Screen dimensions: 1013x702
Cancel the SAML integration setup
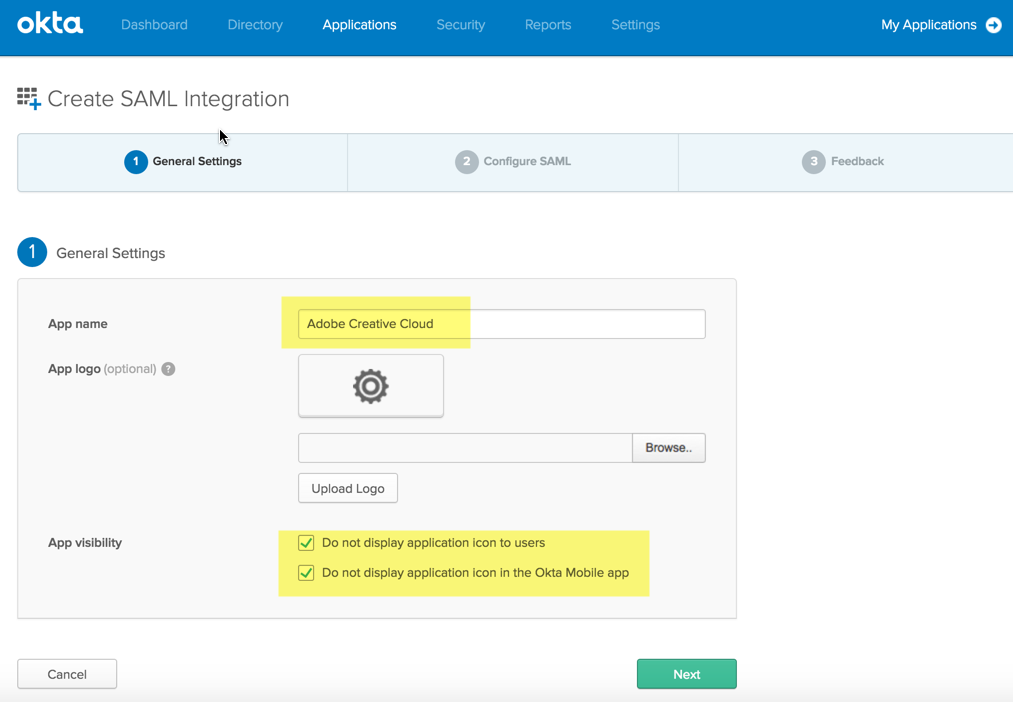point(66,673)
